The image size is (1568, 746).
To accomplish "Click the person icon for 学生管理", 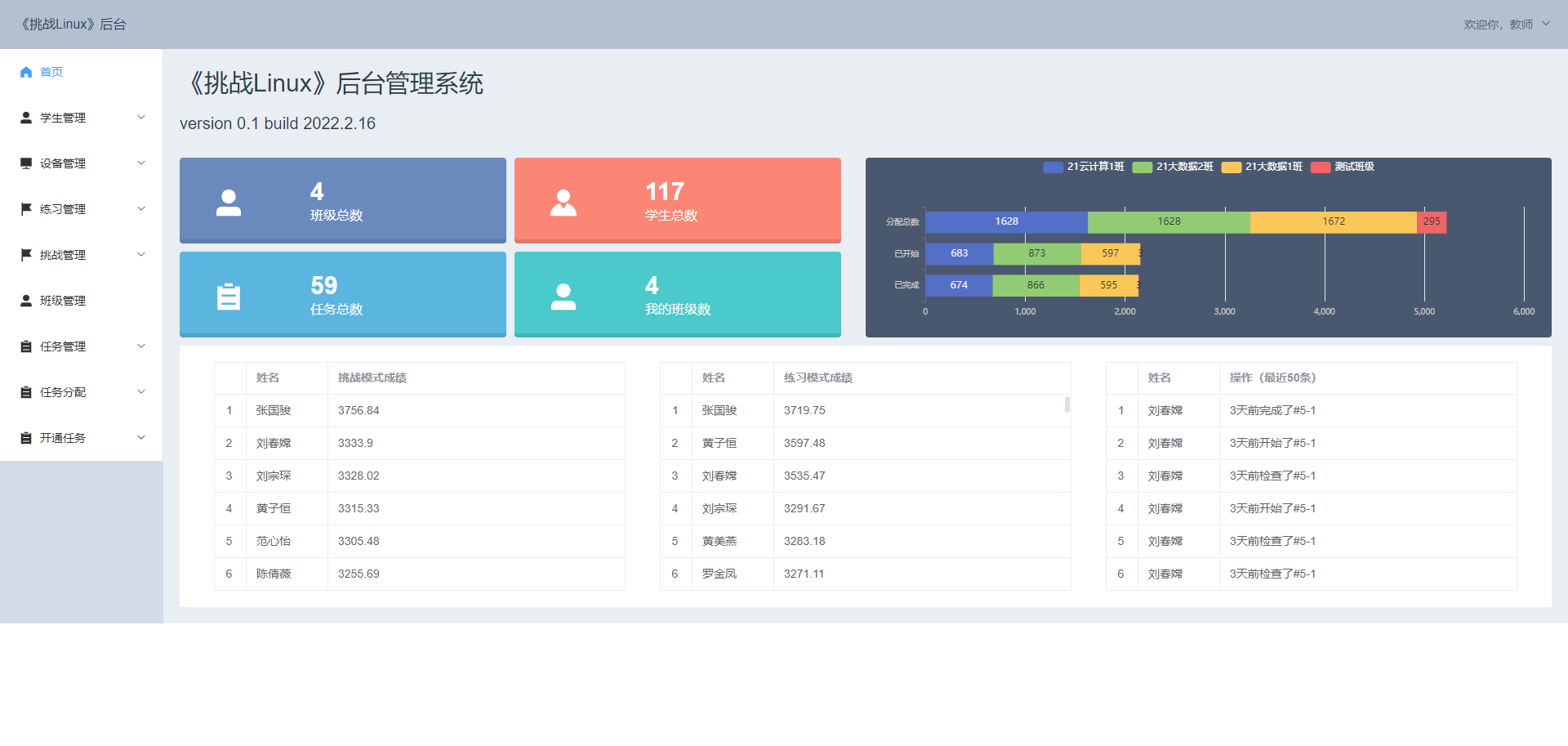I will (26, 118).
